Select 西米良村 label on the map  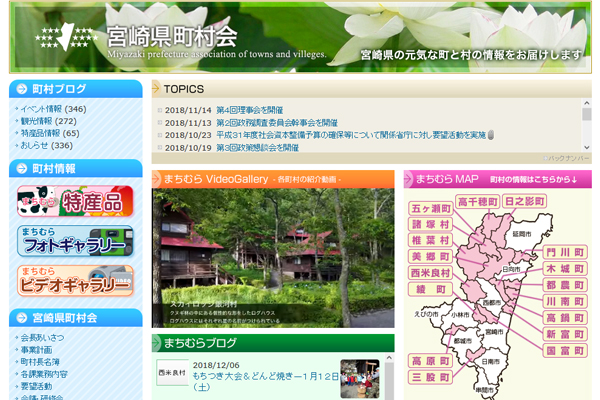pyautogui.click(x=431, y=272)
